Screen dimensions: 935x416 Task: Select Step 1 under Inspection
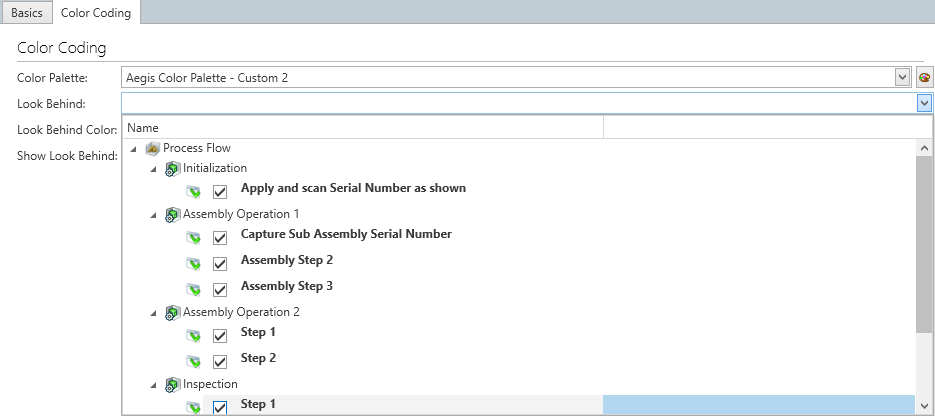coord(258,404)
